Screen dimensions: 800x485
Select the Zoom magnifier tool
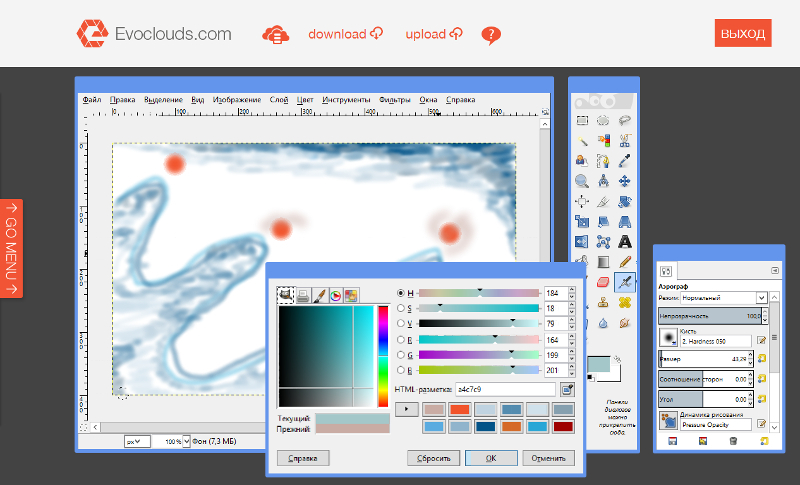[582, 181]
